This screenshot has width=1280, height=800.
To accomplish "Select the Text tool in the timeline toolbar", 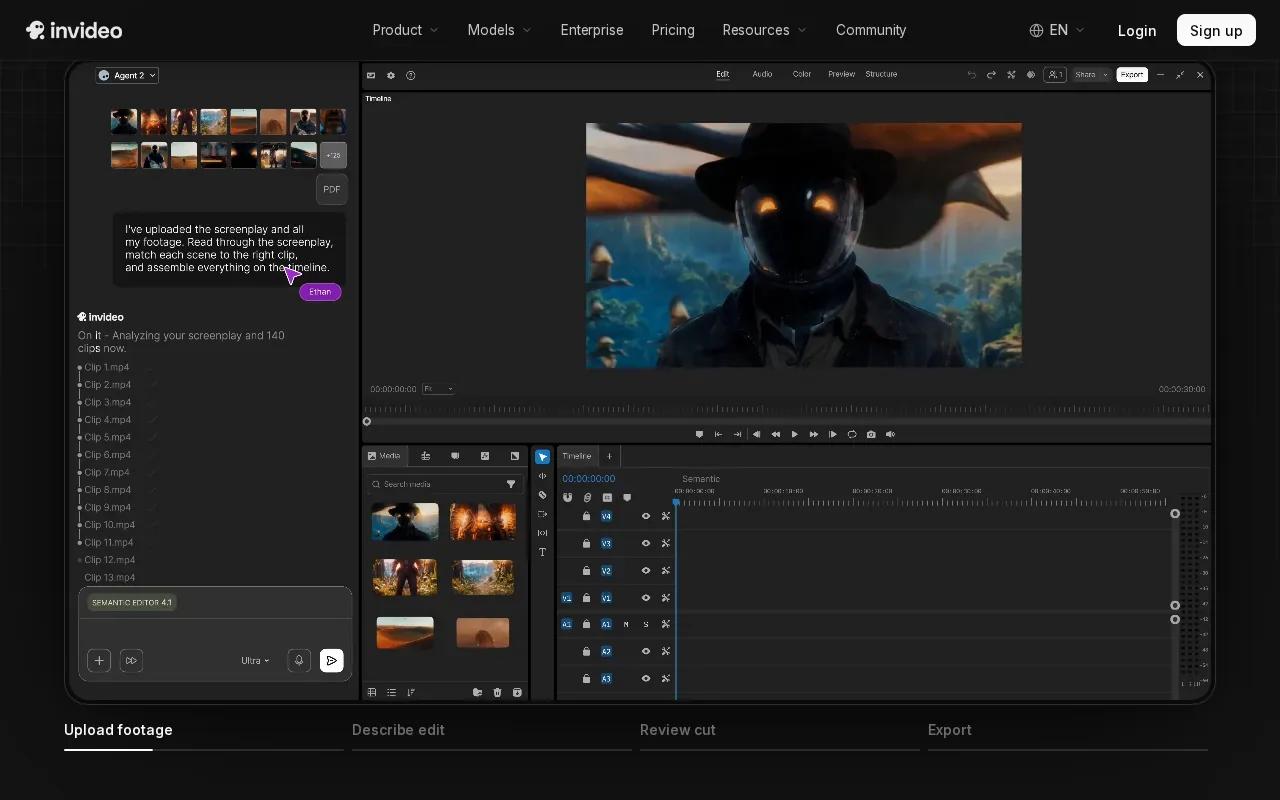I will (542, 552).
